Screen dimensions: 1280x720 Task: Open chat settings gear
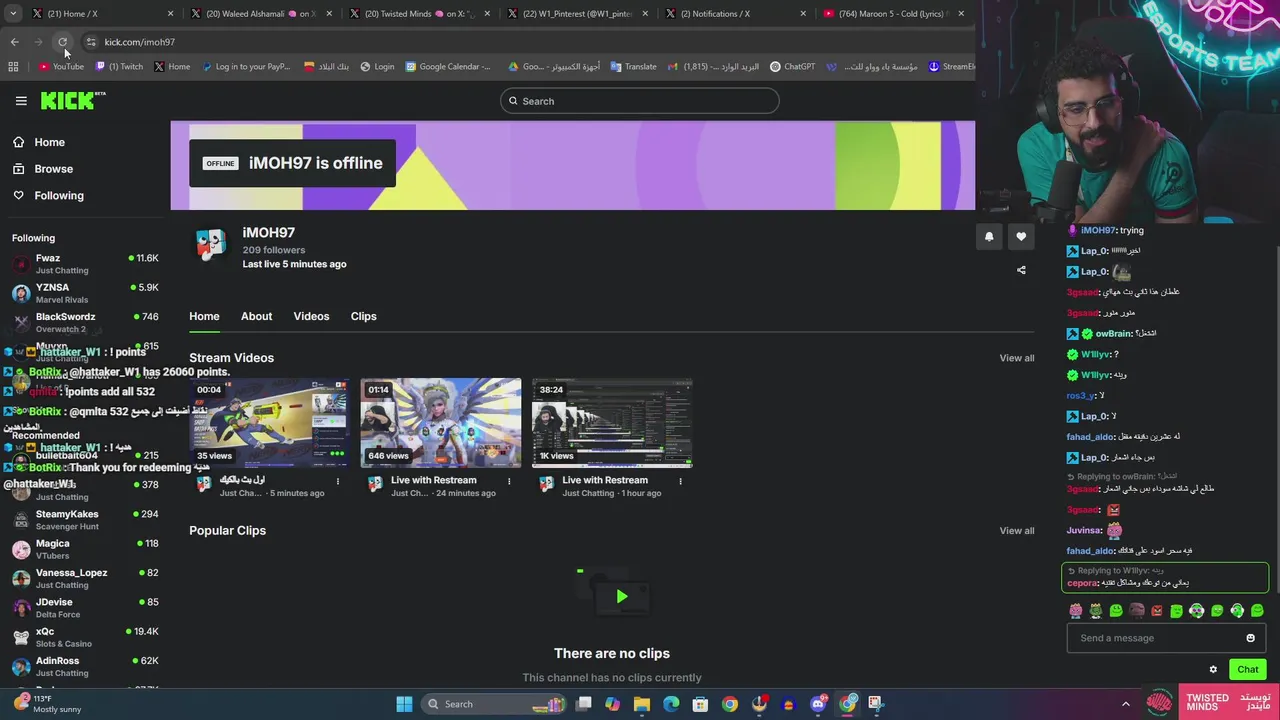click(1213, 670)
